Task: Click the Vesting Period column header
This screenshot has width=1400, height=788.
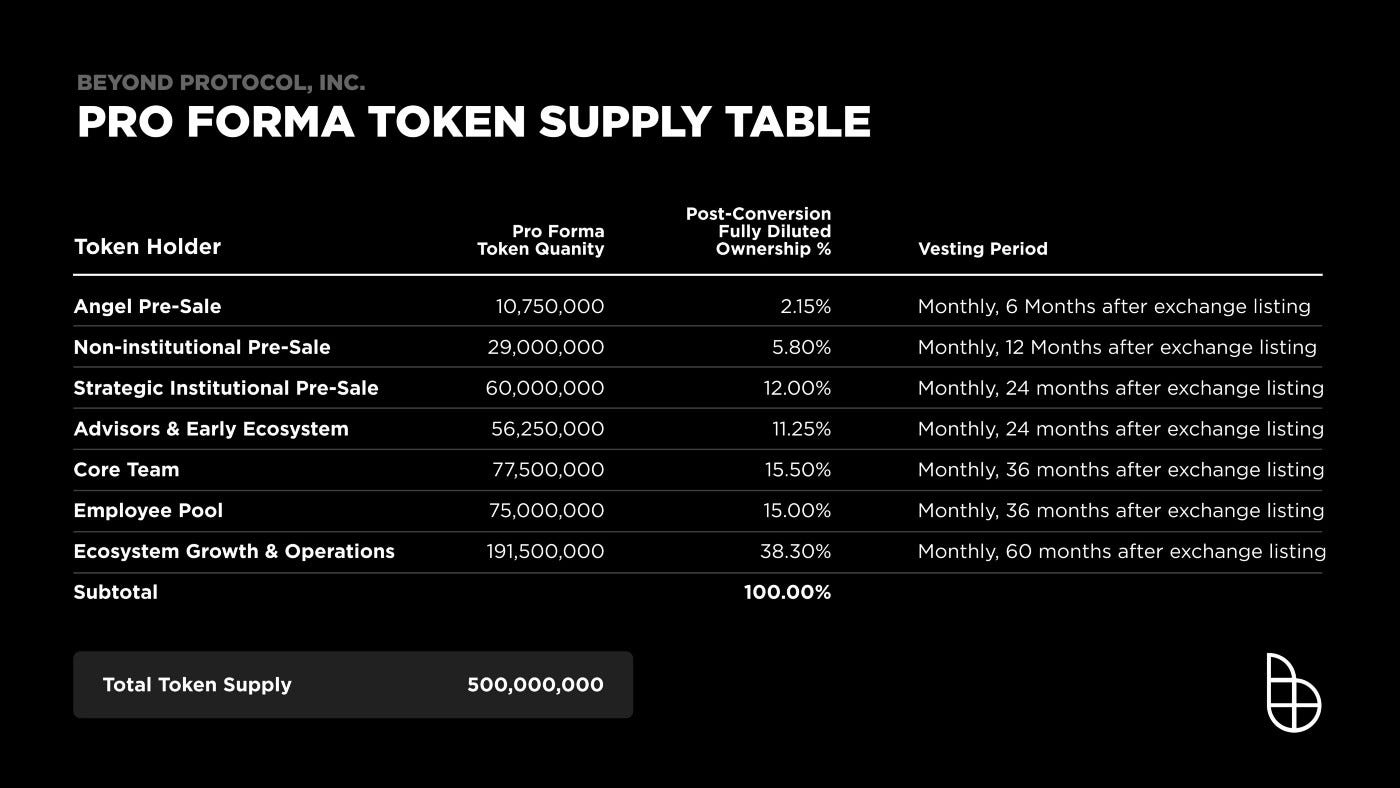Action: (x=983, y=249)
